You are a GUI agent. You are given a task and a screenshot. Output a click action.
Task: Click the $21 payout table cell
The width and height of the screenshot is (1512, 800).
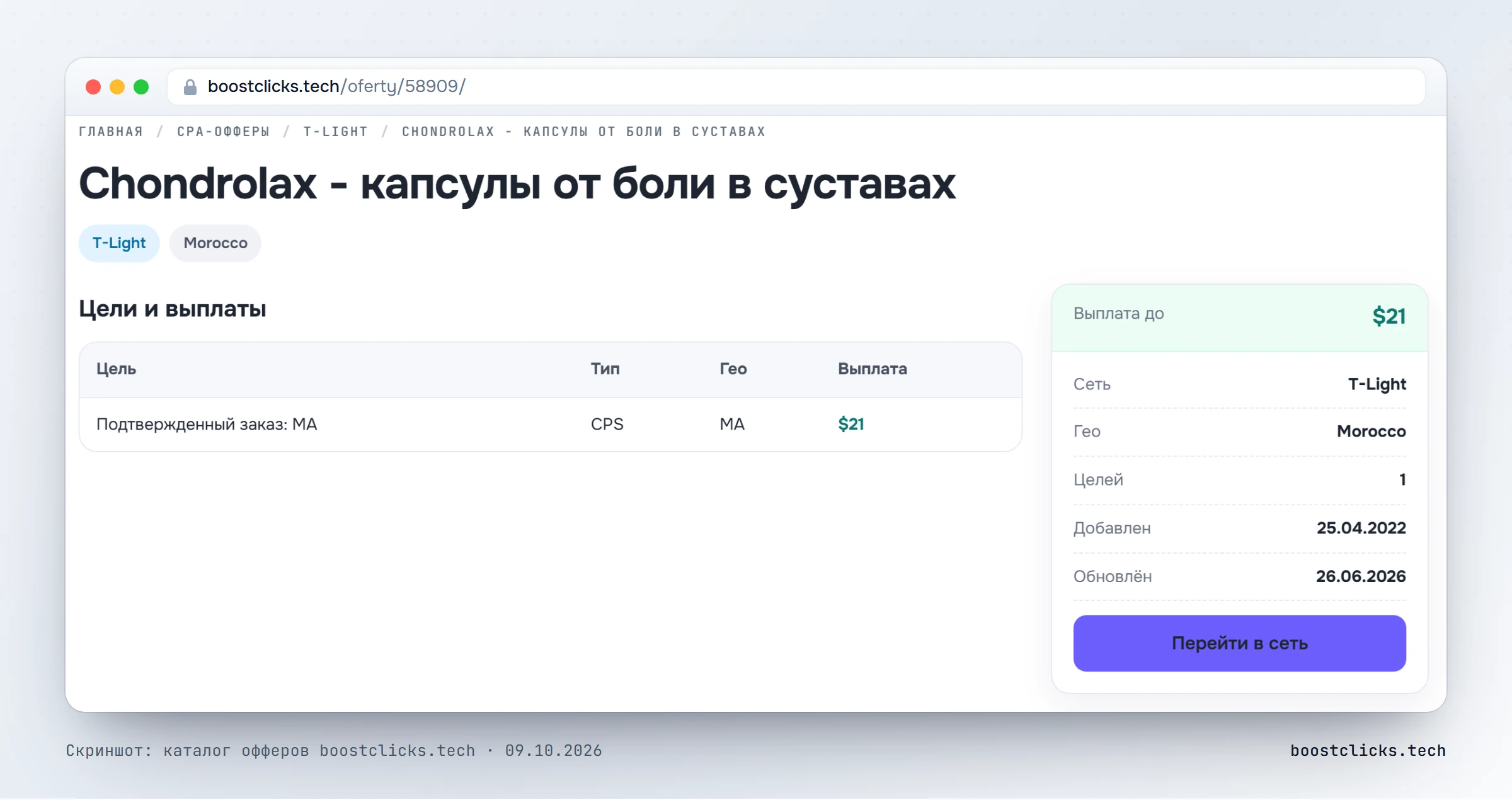850,425
